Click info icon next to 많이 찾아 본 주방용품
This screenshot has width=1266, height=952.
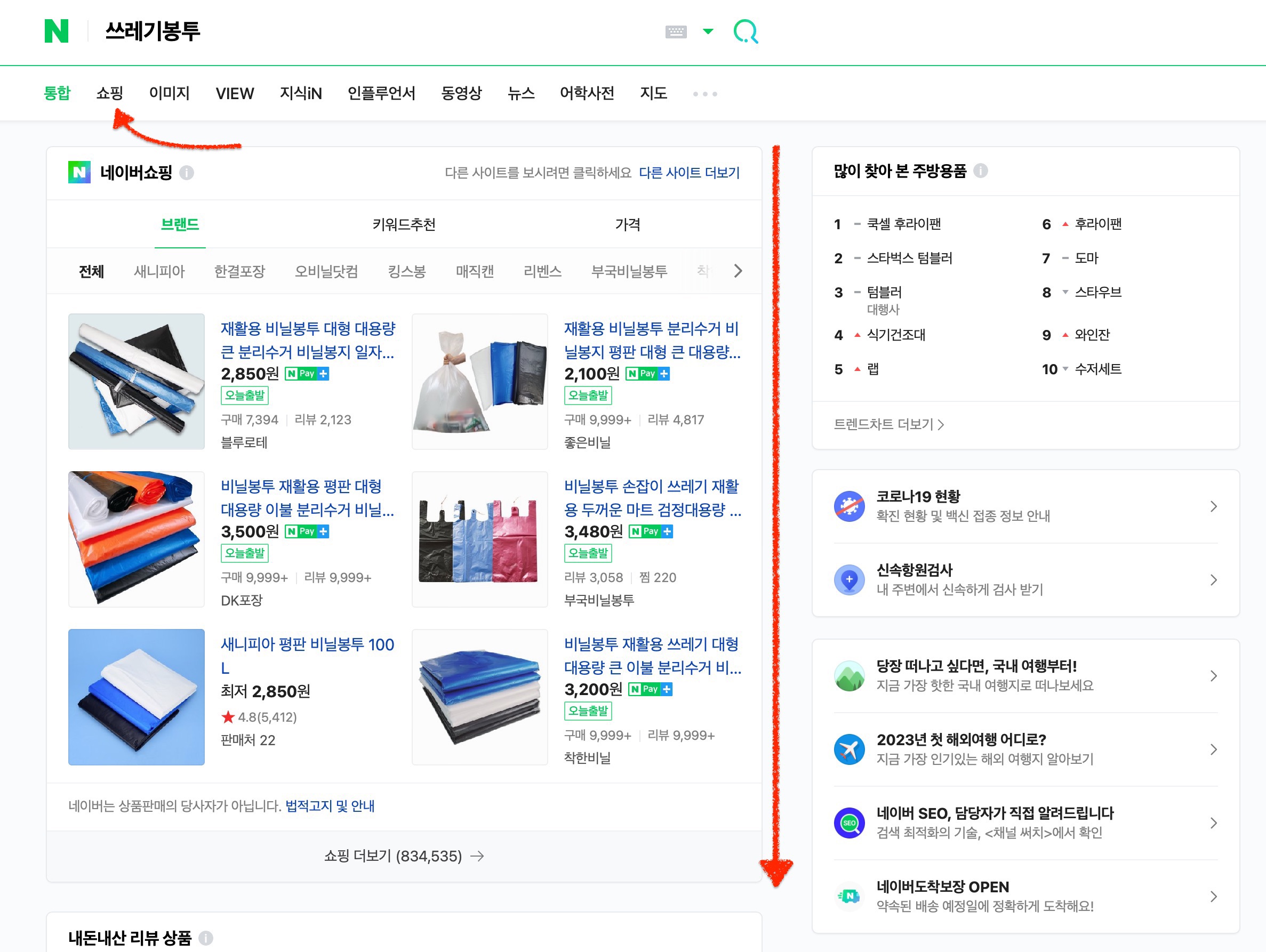point(980,171)
